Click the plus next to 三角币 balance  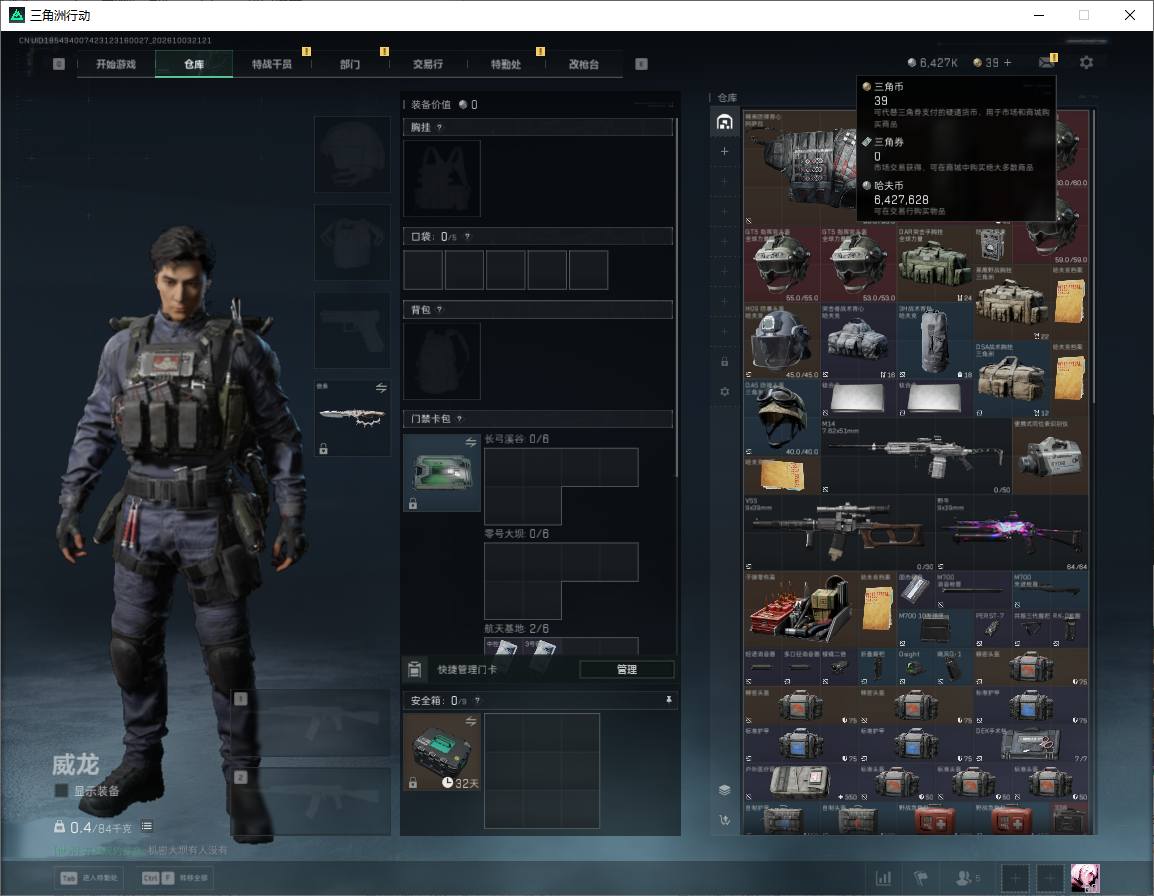(1008, 63)
